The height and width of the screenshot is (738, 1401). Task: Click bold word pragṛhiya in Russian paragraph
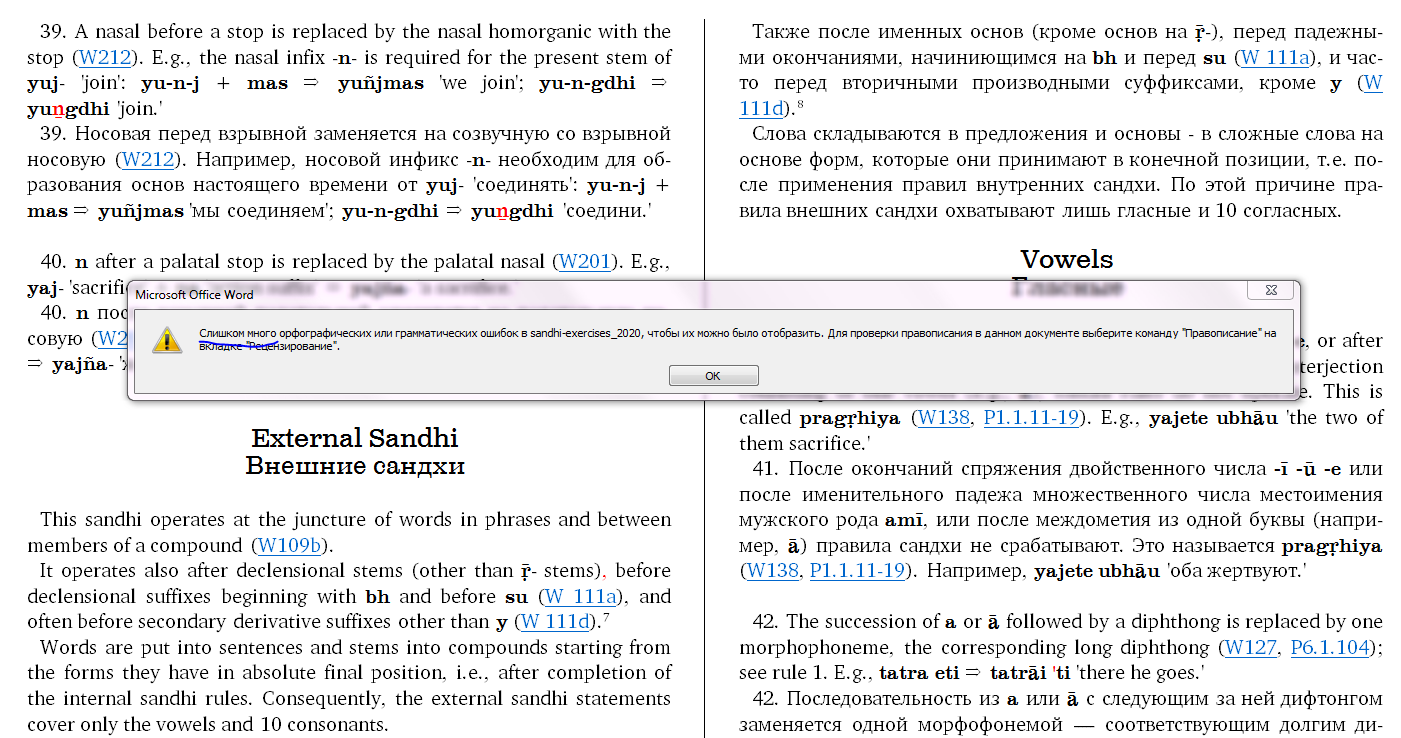click(1331, 546)
